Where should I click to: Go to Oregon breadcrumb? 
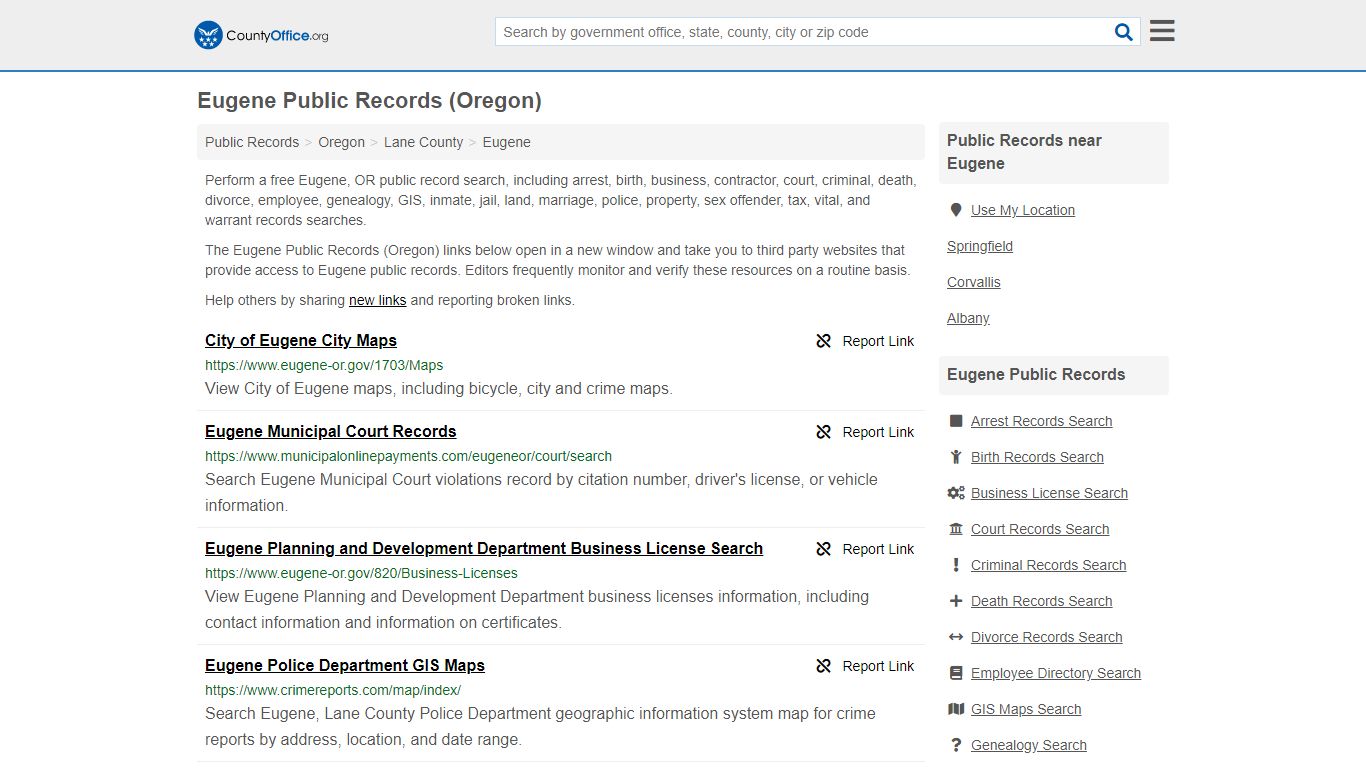342,142
